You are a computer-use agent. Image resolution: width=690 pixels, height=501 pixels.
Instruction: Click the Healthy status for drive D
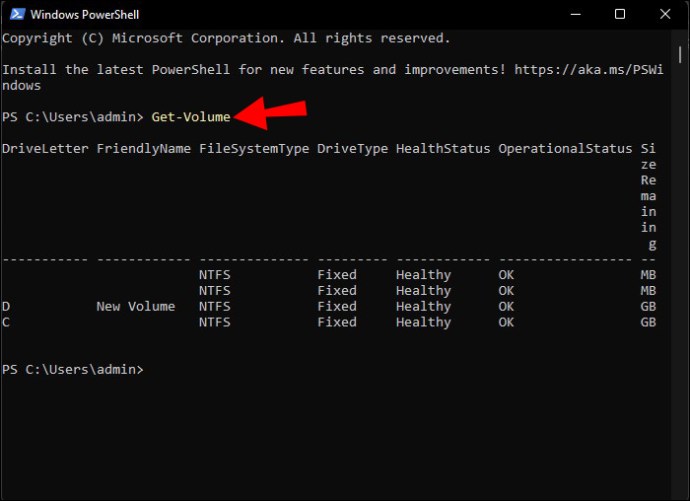(x=423, y=306)
